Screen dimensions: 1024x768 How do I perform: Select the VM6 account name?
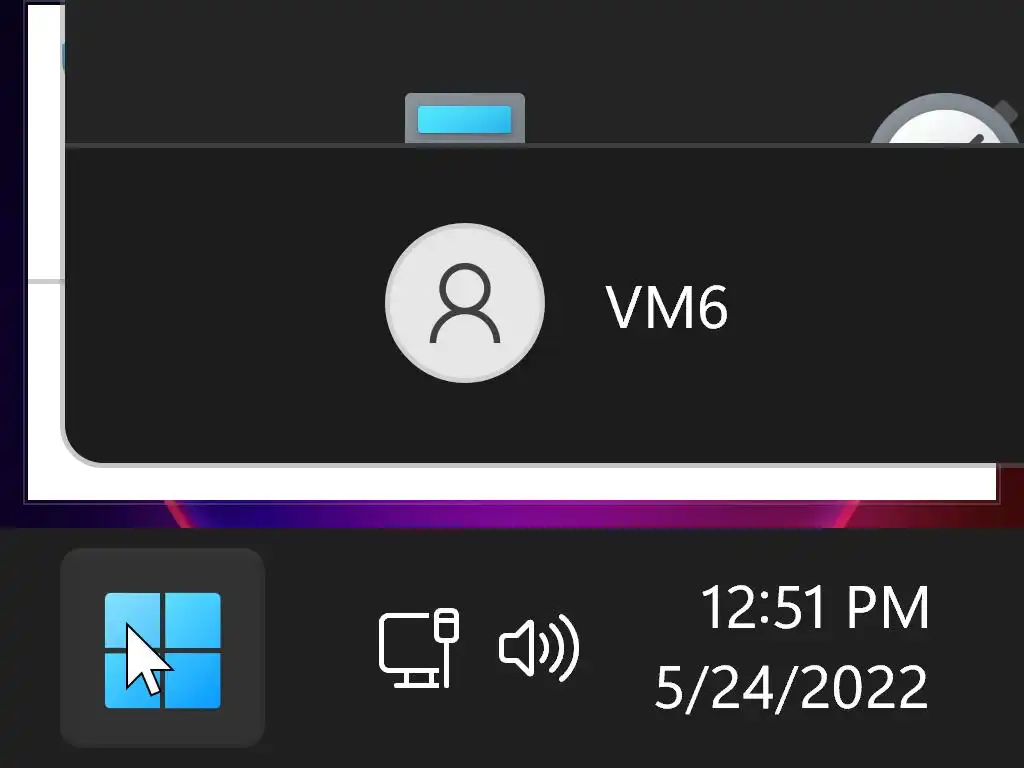pos(666,306)
